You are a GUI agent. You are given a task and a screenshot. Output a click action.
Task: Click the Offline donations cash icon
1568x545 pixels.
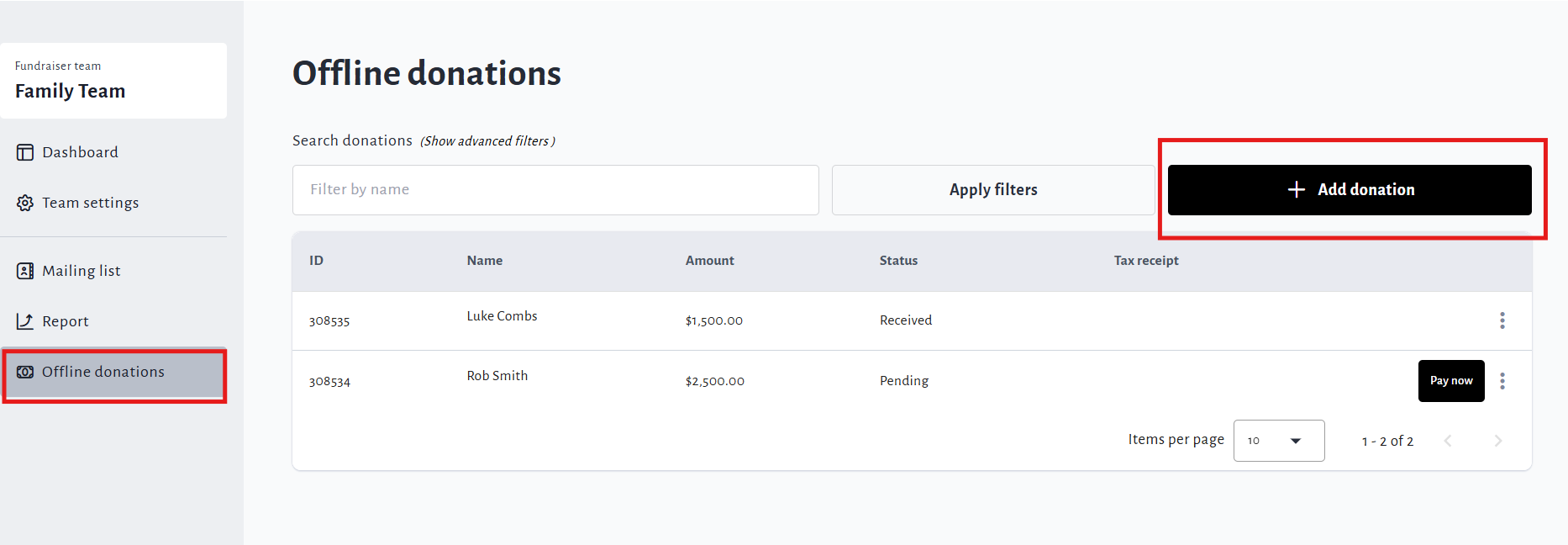(x=25, y=372)
